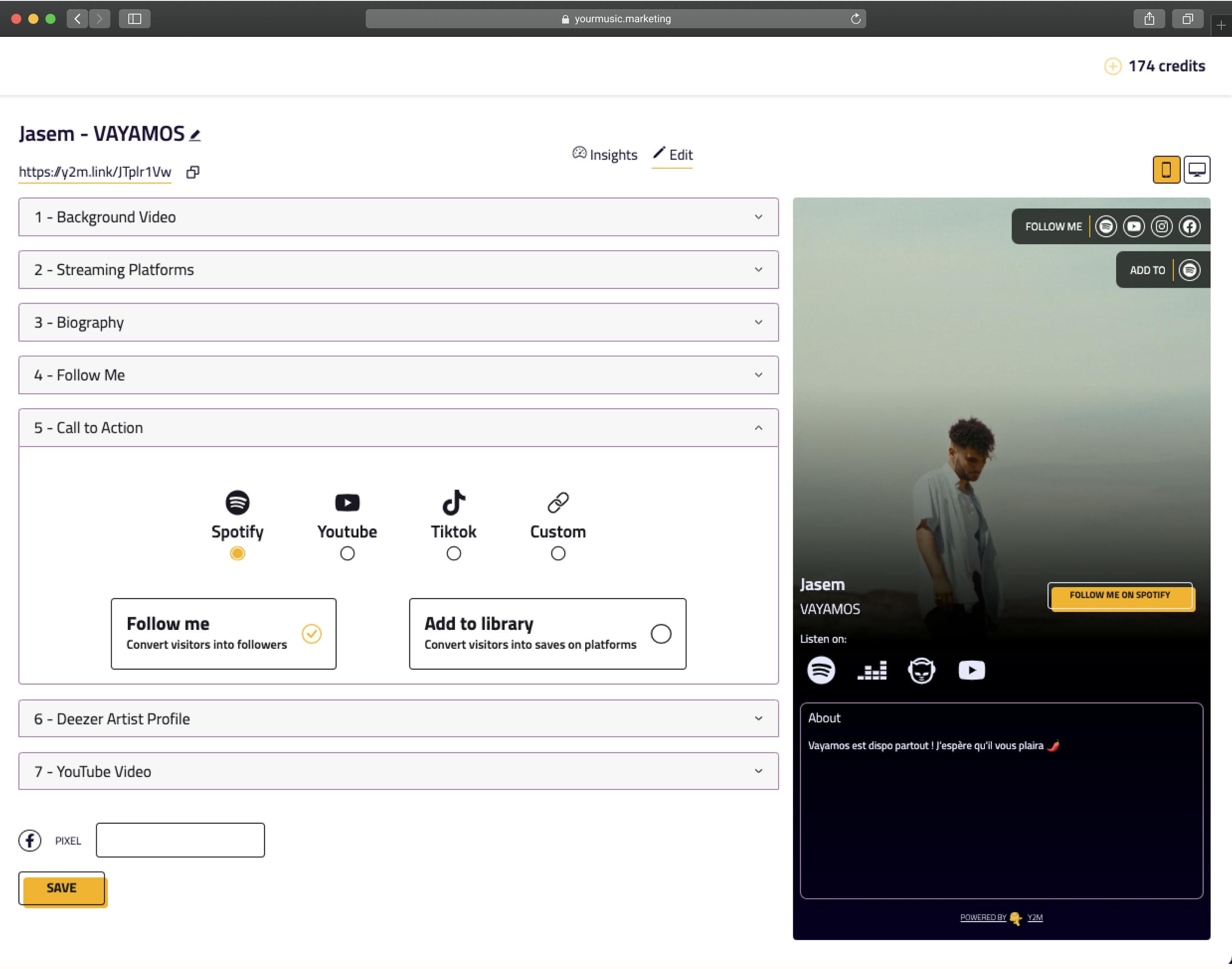Image resolution: width=1232 pixels, height=969 pixels.
Task: Expand the 7 - YouTube Video section
Action: [x=398, y=771]
